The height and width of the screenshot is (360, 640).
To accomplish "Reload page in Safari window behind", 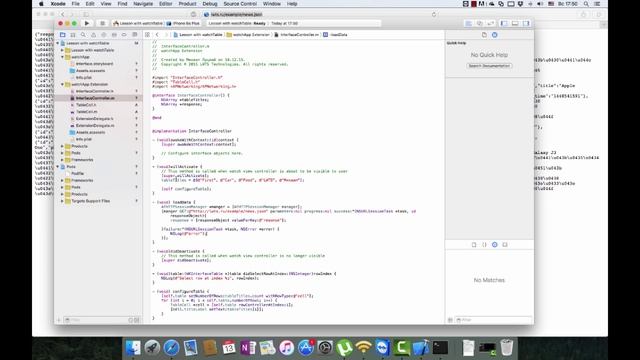I will [434, 14].
